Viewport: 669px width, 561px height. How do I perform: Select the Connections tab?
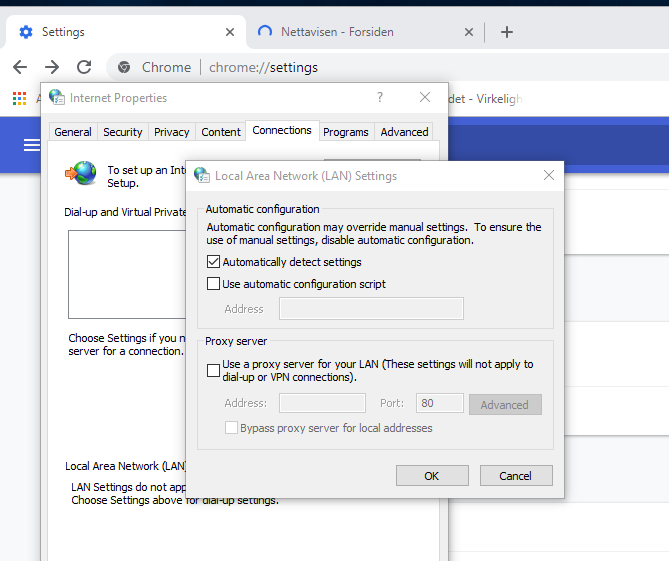282,130
